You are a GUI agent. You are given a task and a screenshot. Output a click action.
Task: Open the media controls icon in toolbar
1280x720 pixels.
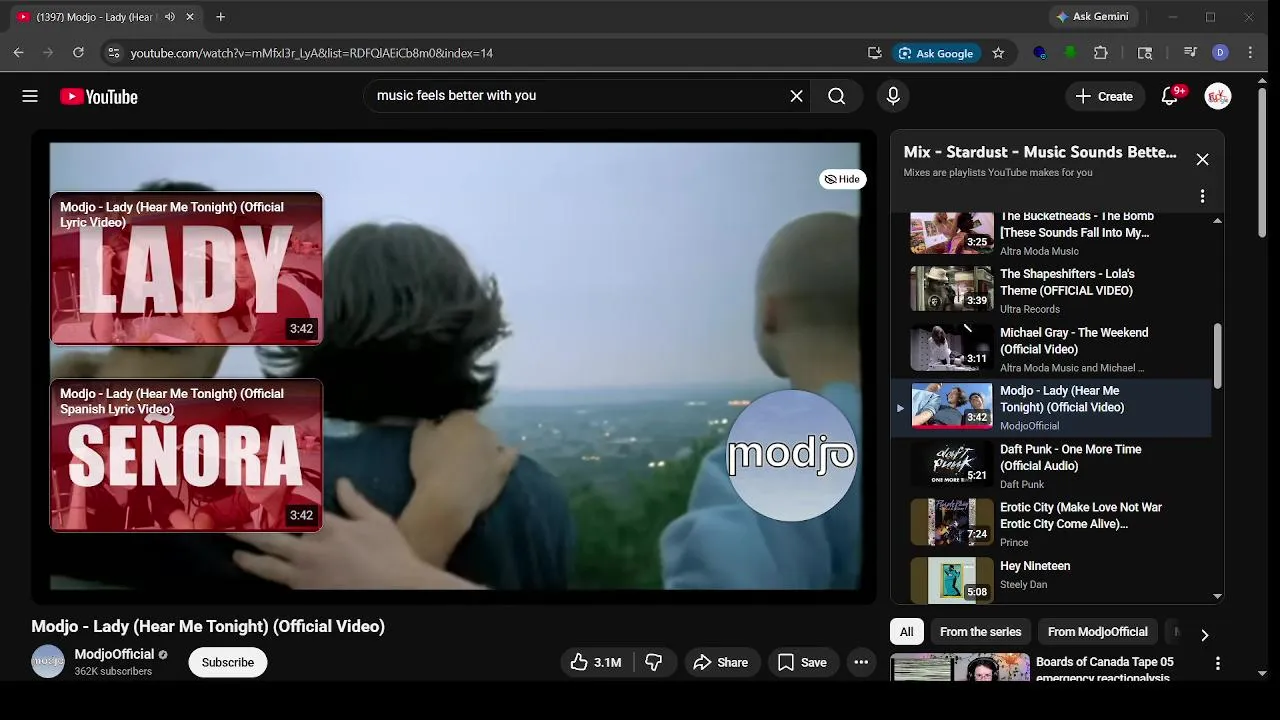[1190, 53]
